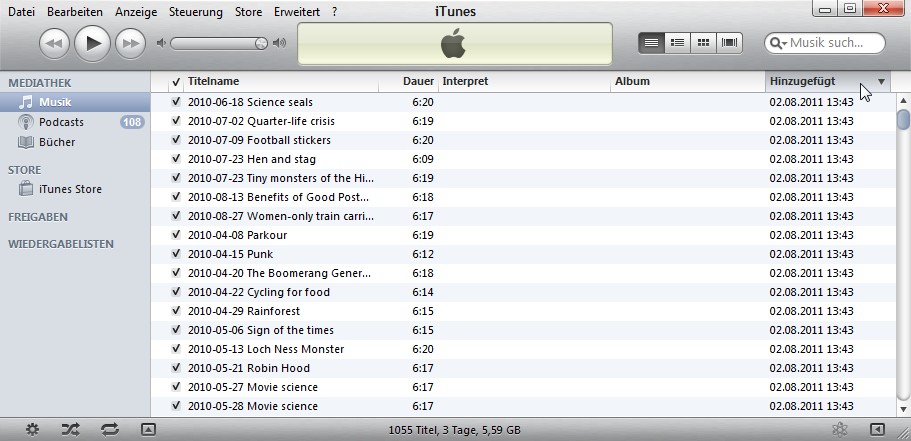Image resolution: width=911 pixels, height=441 pixels.
Task: Toggle shuffle in the bottom bar
Action: pyautogui.click(x=70, y=430)
